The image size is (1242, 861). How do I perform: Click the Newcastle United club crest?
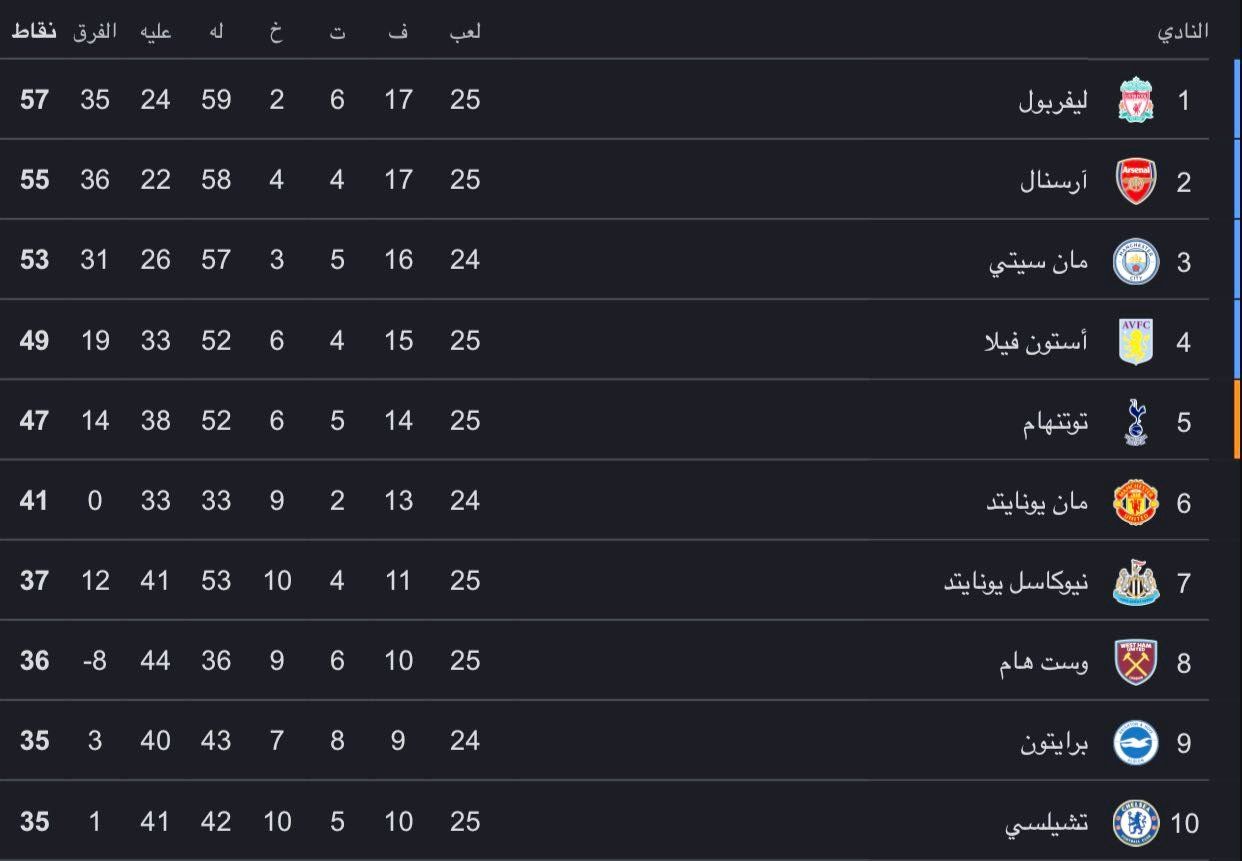[1135, 580]
